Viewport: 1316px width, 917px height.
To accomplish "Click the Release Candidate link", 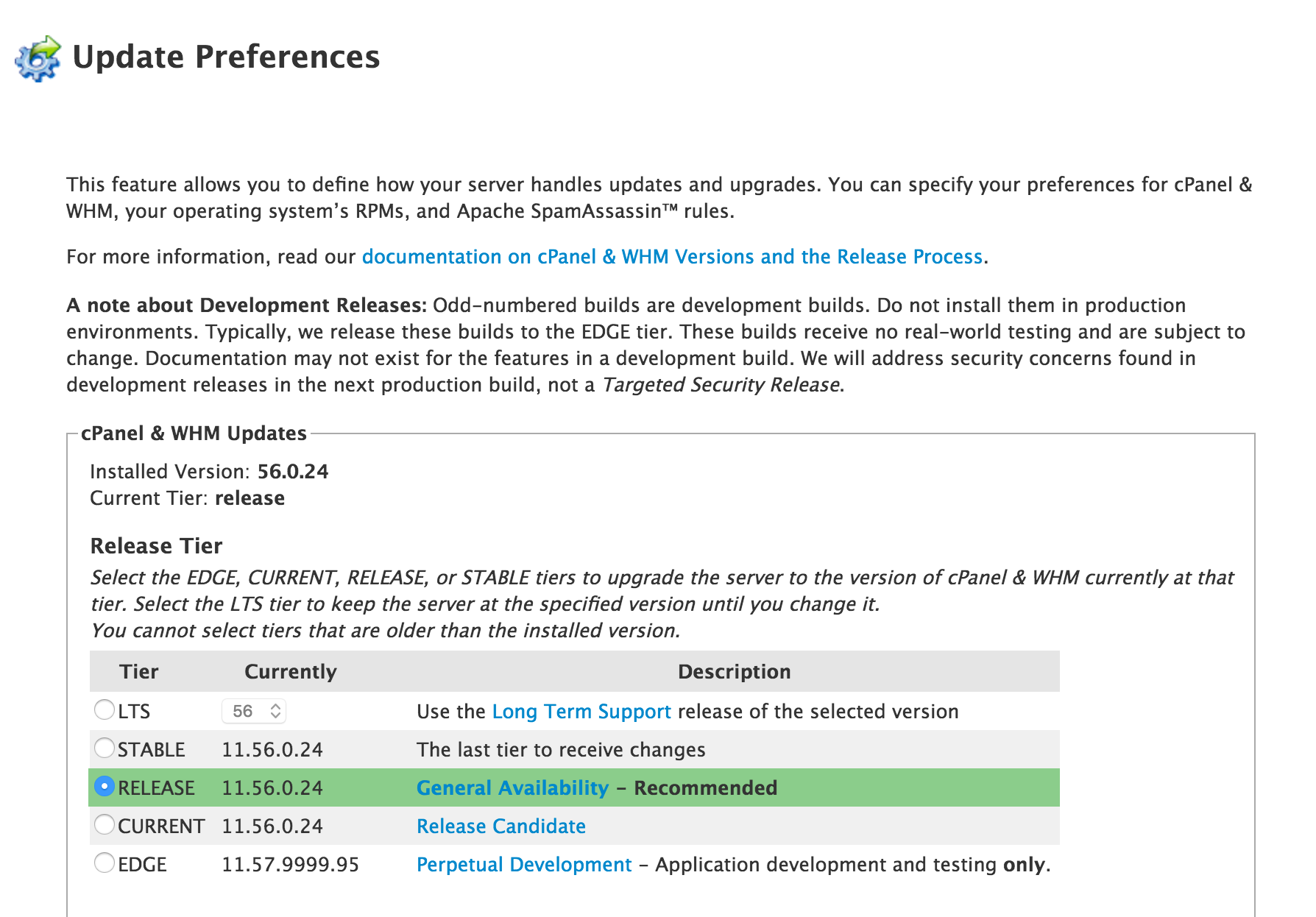I will pyautogui.click(x=500, y=826).
